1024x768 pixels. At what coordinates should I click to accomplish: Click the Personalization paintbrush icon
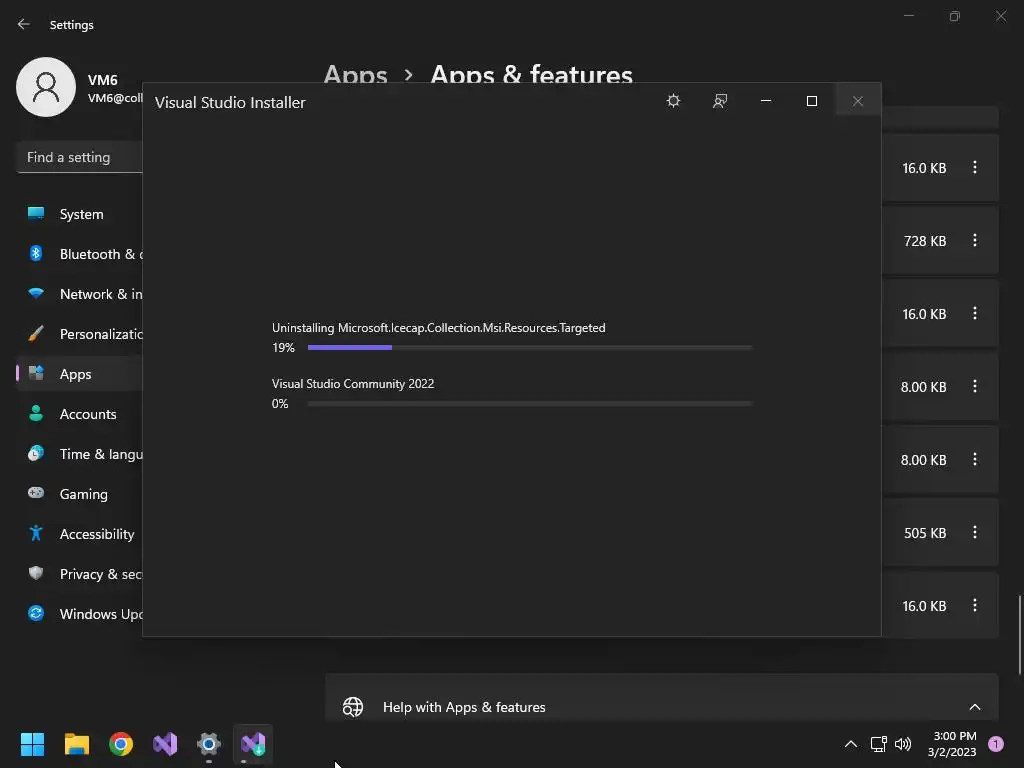click(x=36, y=333)
